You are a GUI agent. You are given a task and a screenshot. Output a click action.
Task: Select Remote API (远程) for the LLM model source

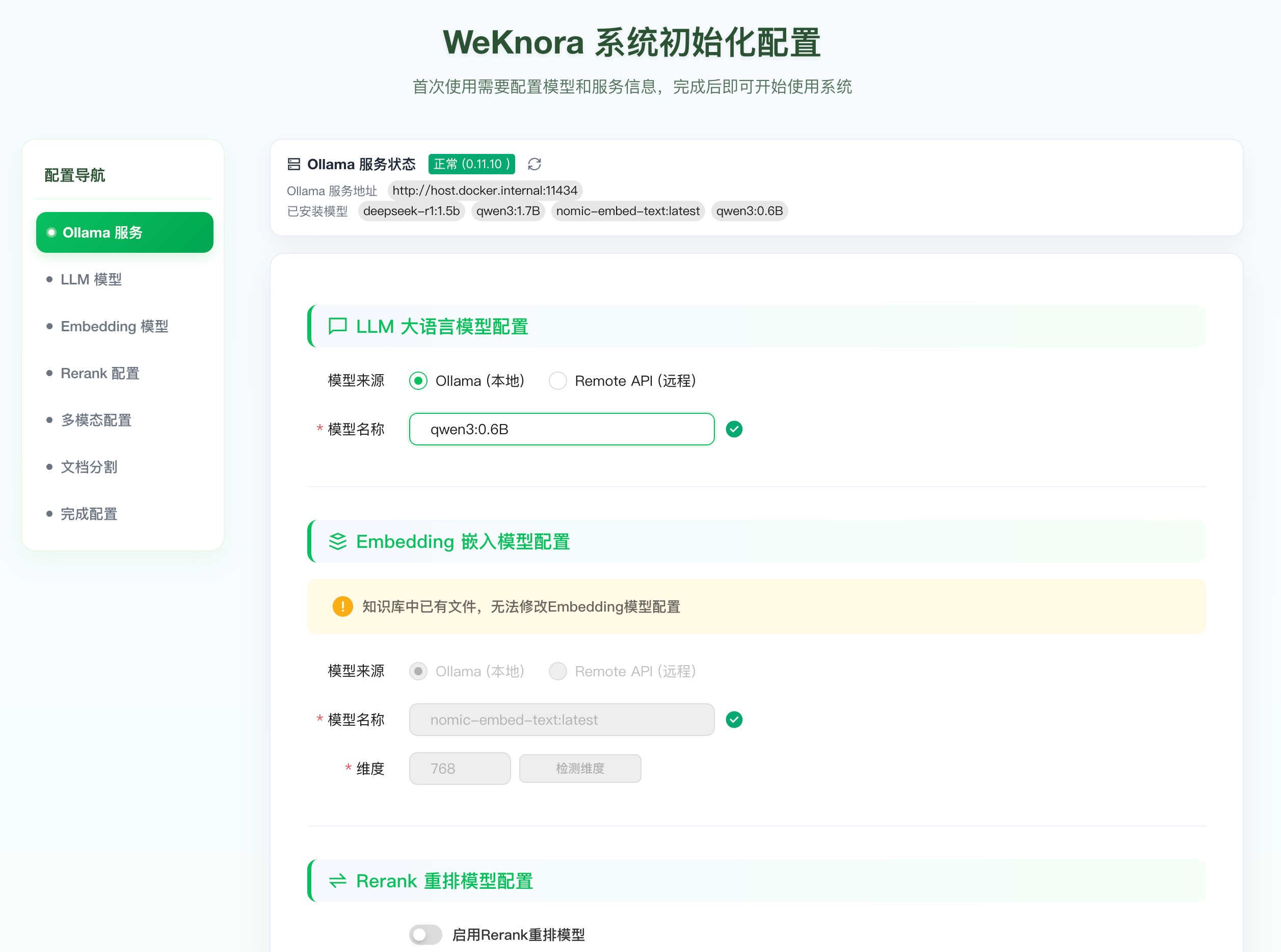coord(557,380)
